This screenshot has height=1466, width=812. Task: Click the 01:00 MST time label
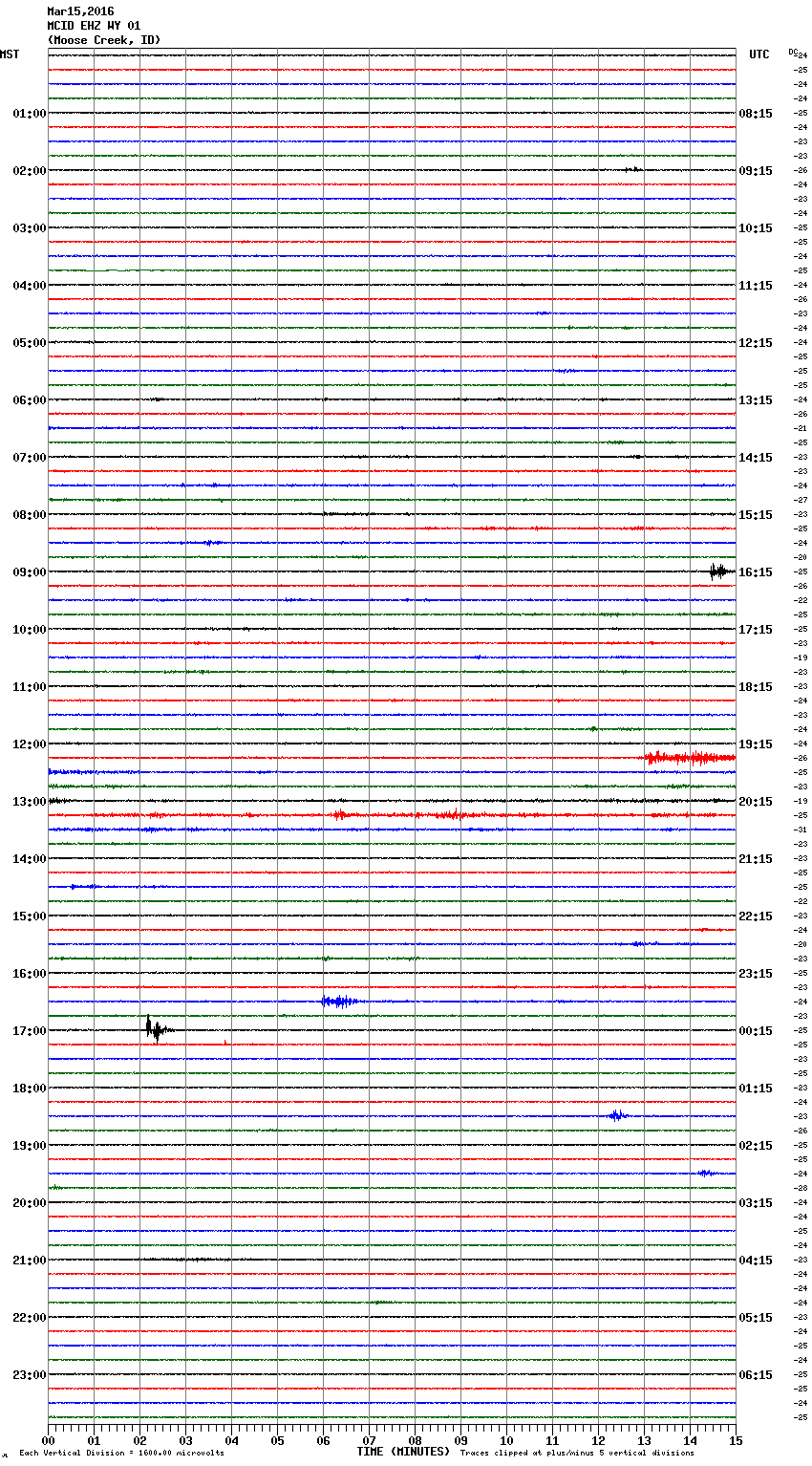[x=30, y=114]
